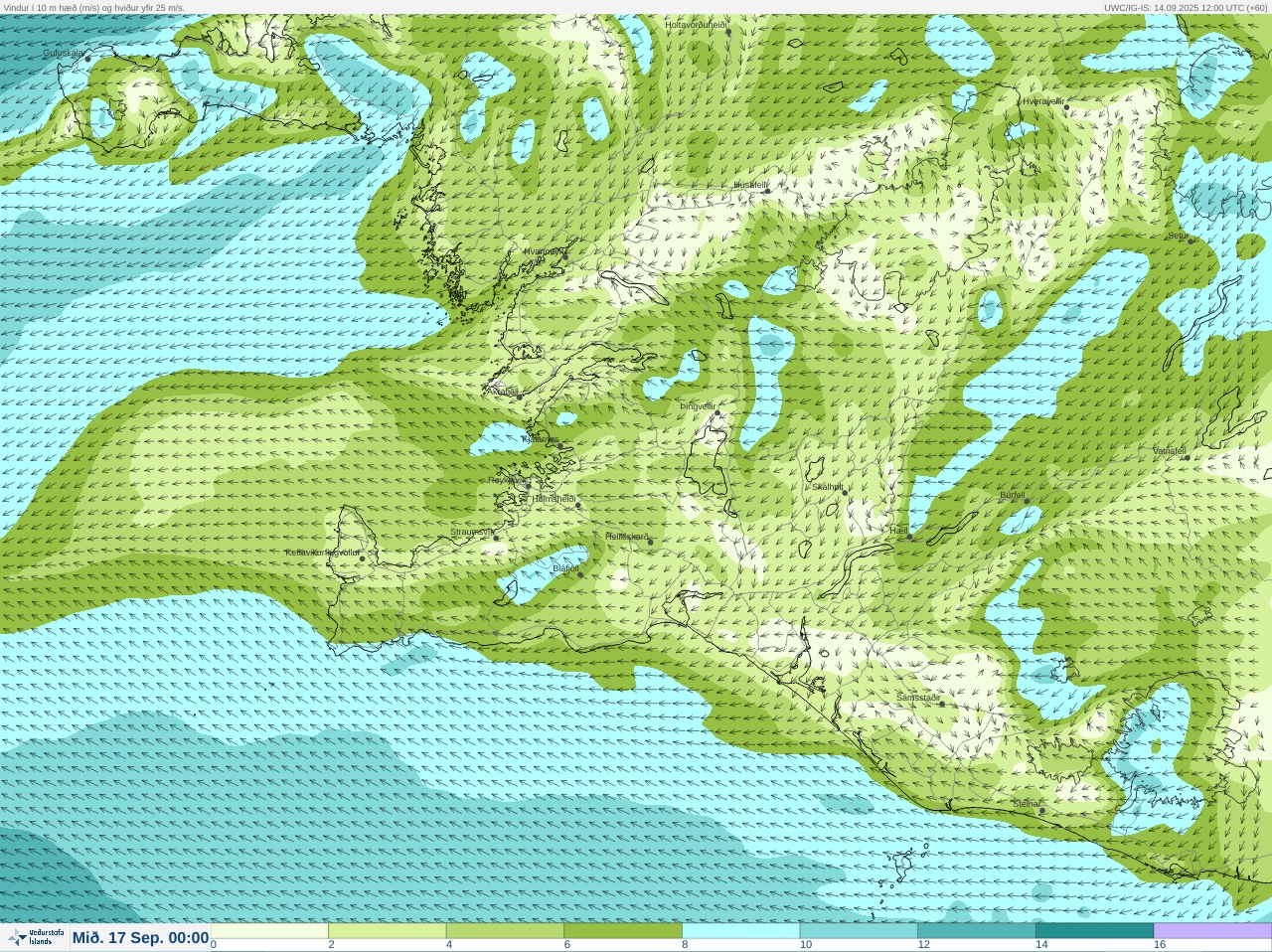The height and width of the screenshot is (952, 1272).
Task: Click the Sámsstaðir station label
Action: pyautogui.click(x=918, y=698)
